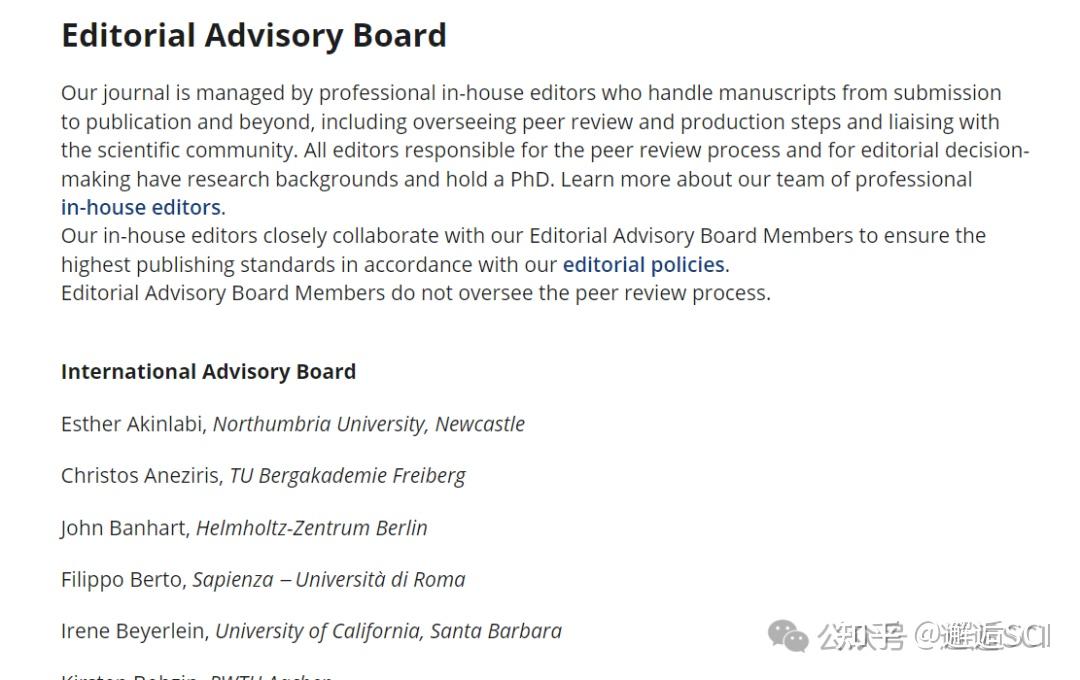Image resolution: width=1080 pixels, height=680 pixels.
Task: Click the Editorial Advisory Board heading
Action: pyautogui.click(x=254, y=36)
